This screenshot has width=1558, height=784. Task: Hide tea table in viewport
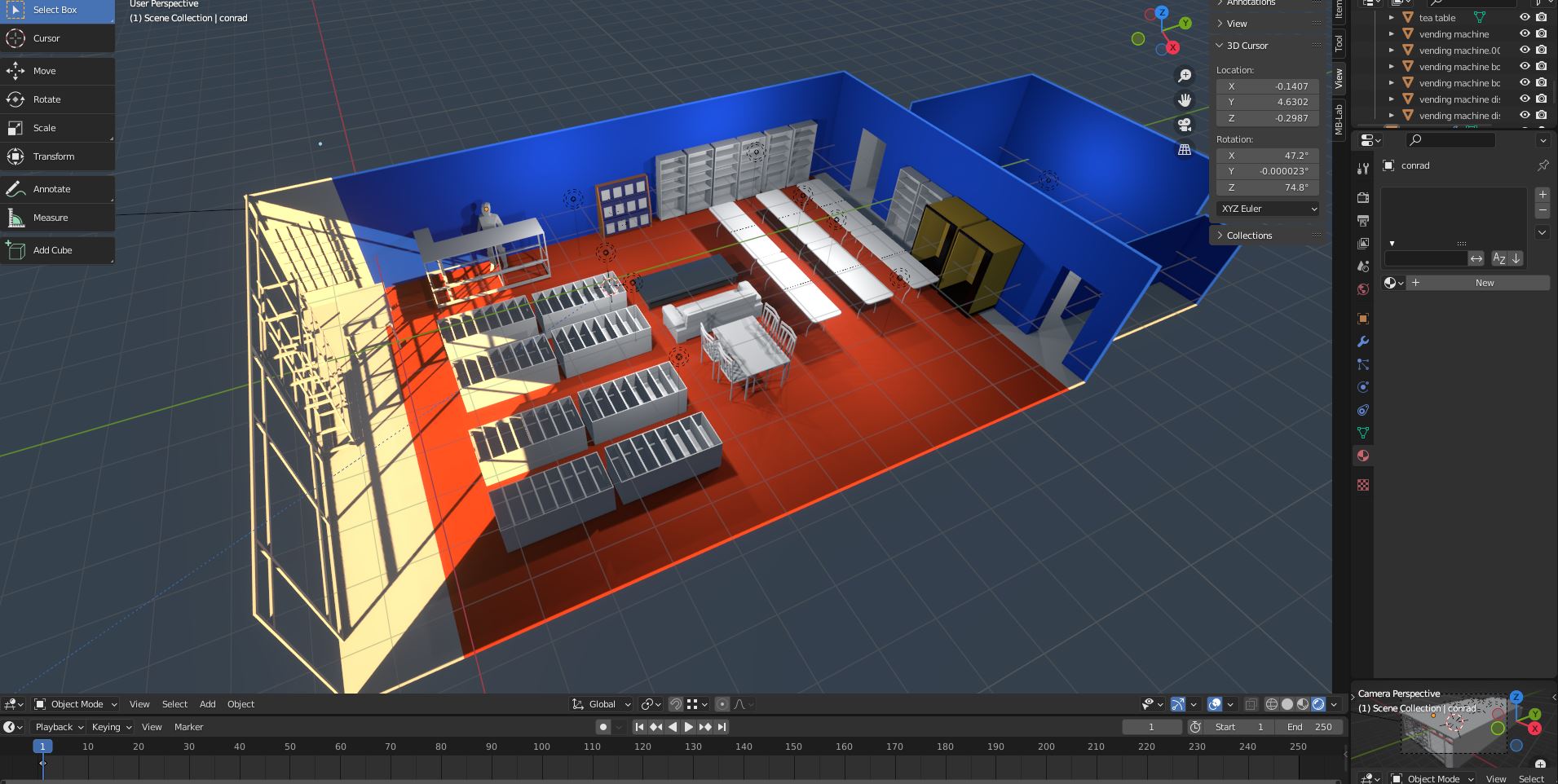point(1525,17)
